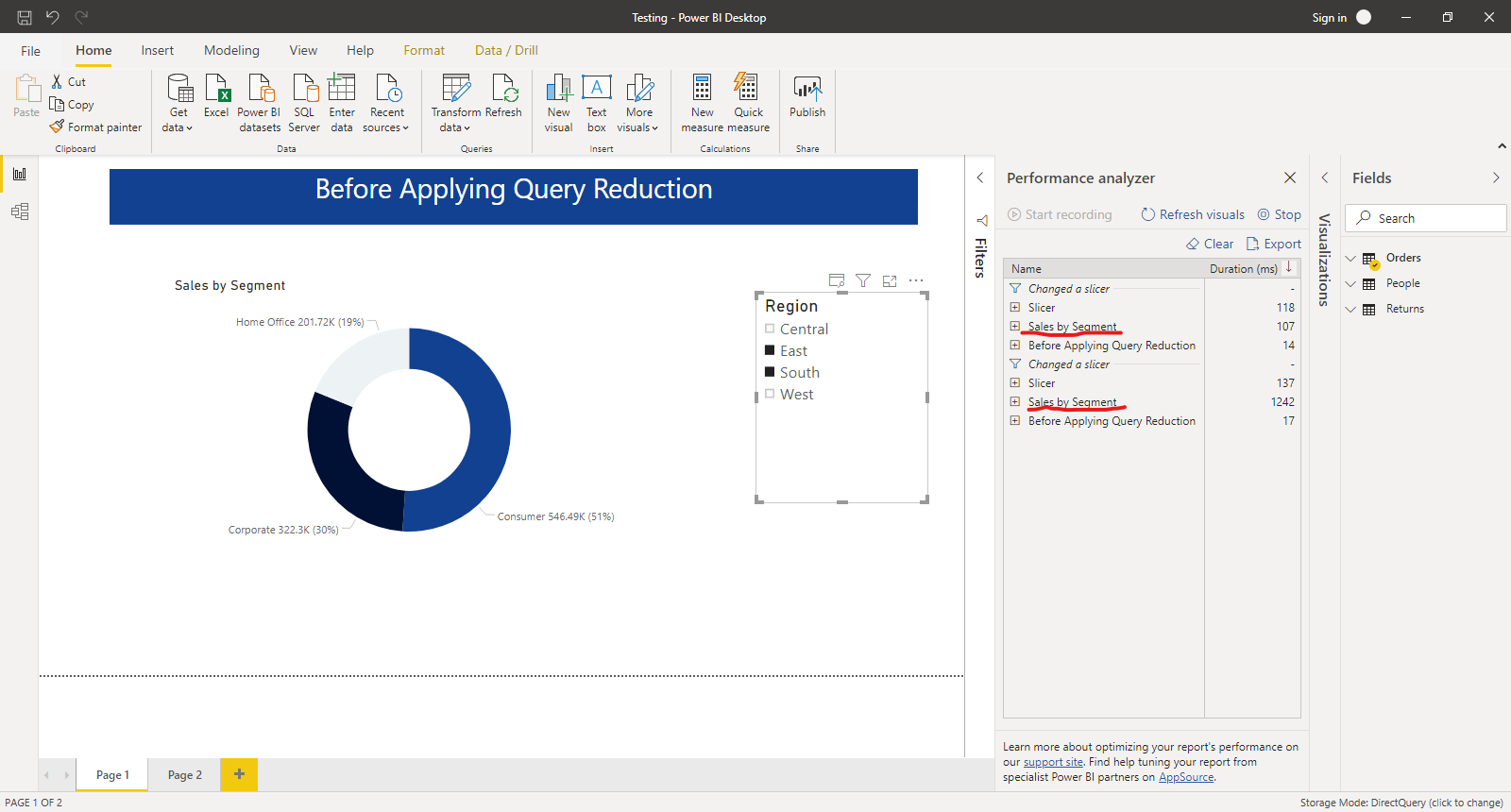This screenshot has height=812, width=1511.
Task: Click the Search field in Fields pane
Action: [1425, 218]
